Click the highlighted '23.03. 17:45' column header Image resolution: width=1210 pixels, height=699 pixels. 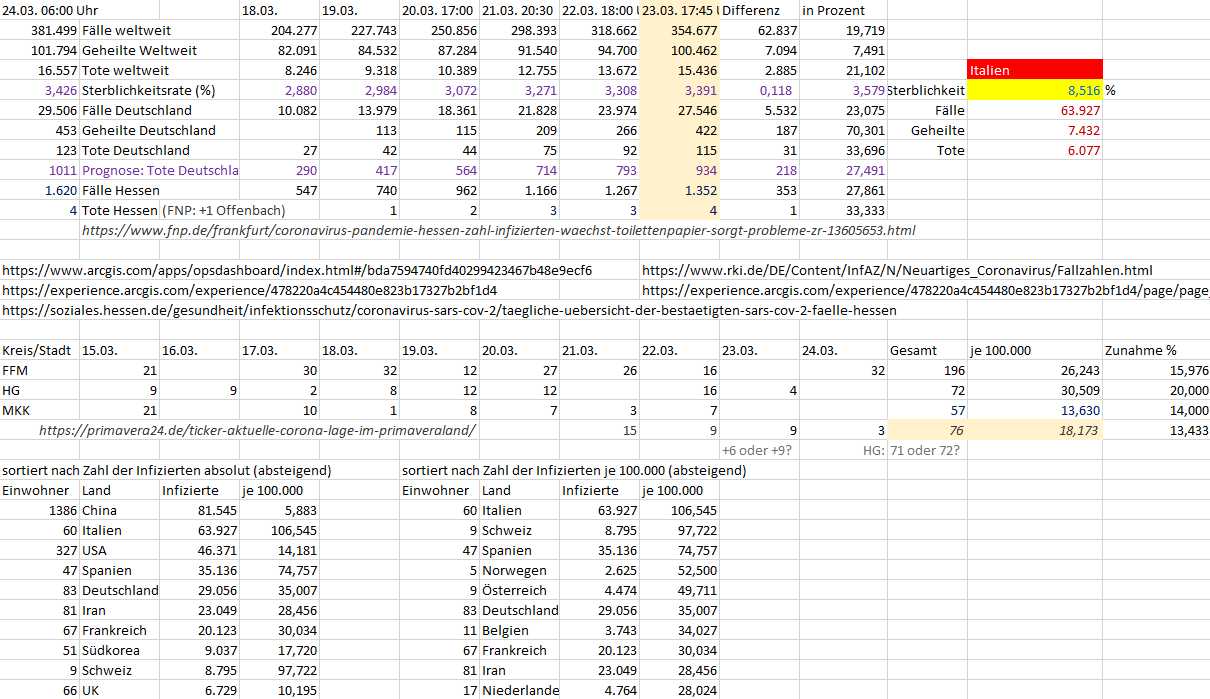680,10
